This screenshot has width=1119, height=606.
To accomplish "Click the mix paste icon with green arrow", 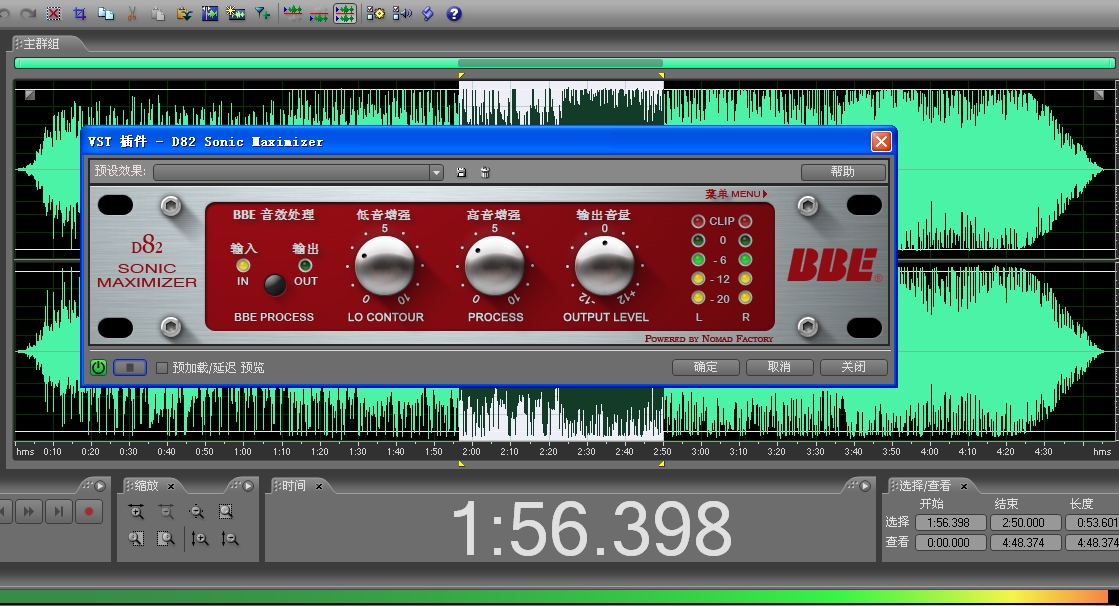I will click(x=184, y=14).
